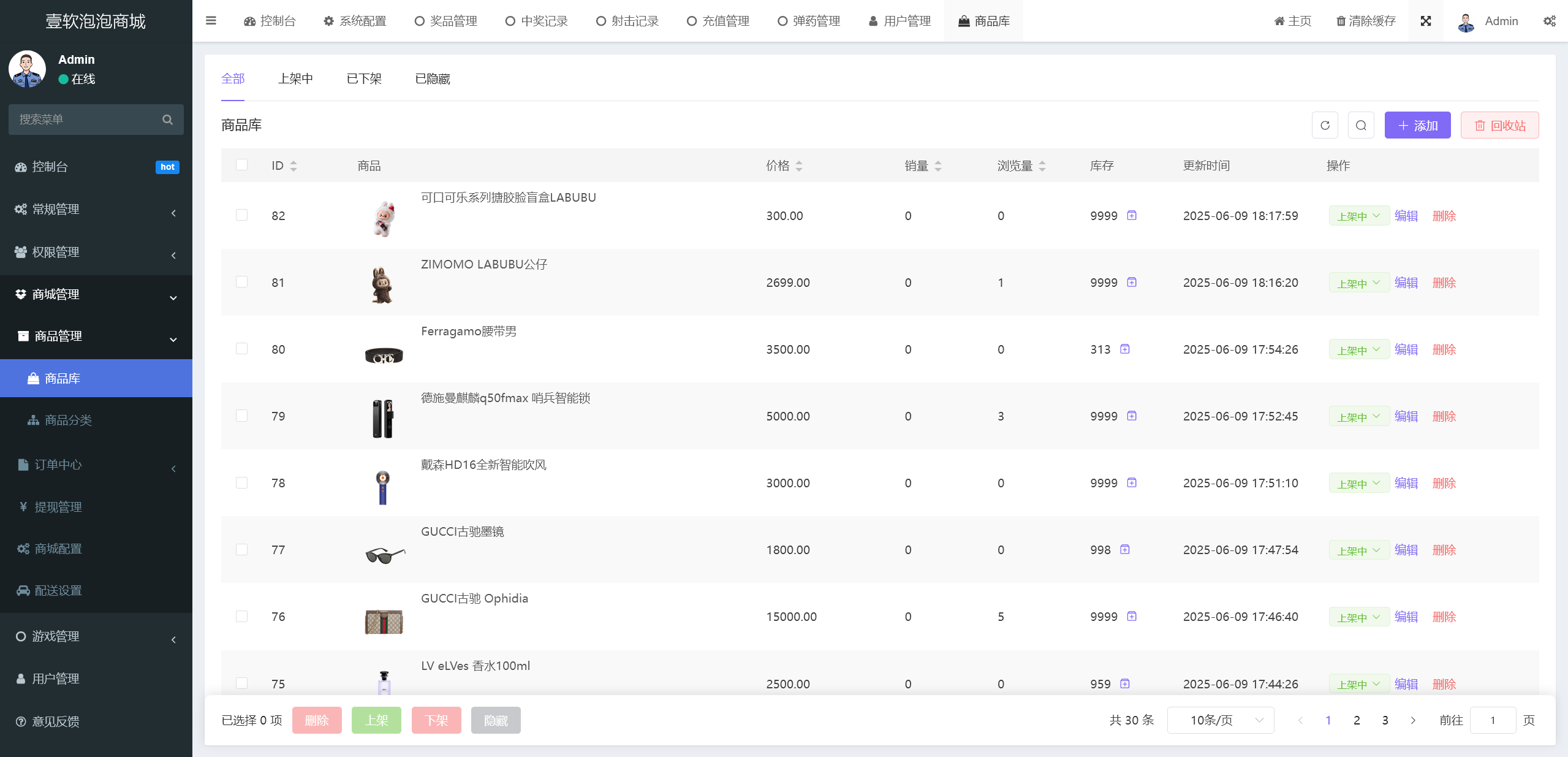Edit stock for product ID 82
This screenshot has width=1568, height=757.
point(1132,215)
